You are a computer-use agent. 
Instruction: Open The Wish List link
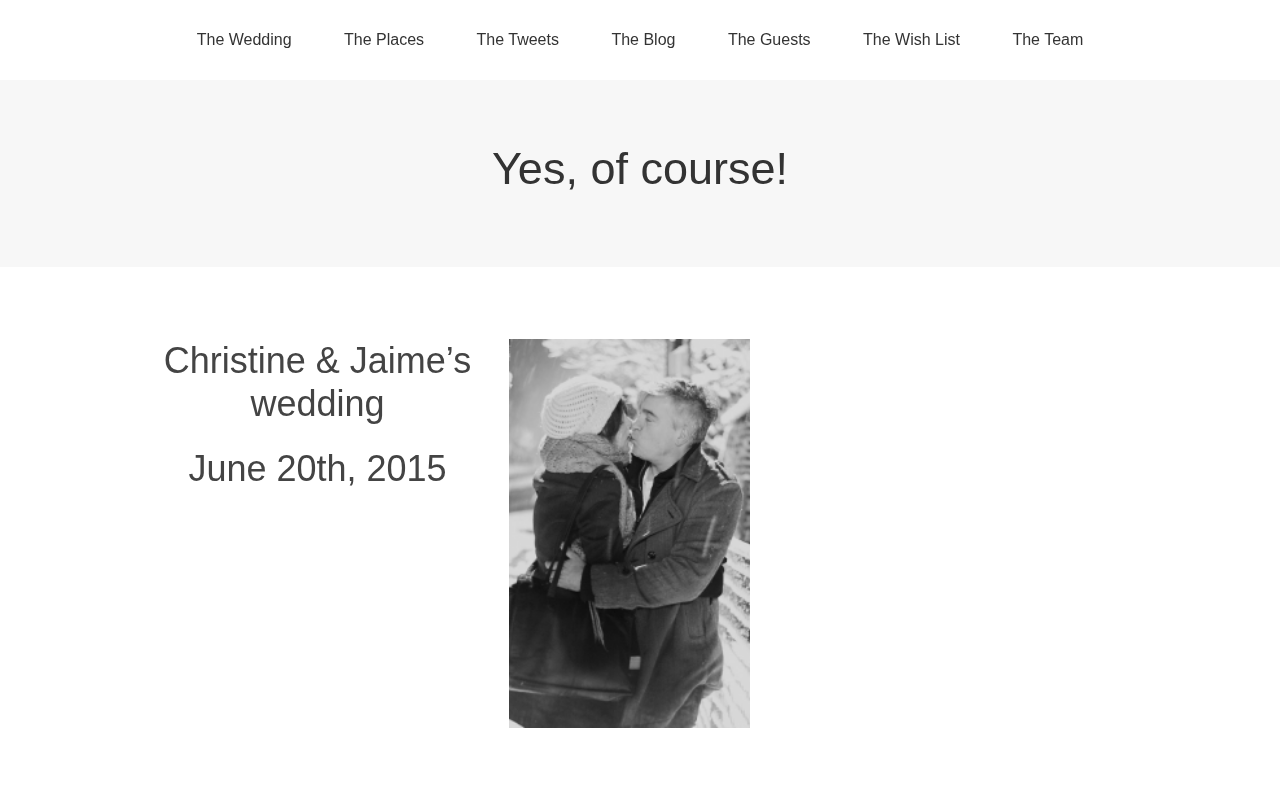pos(911,40)
